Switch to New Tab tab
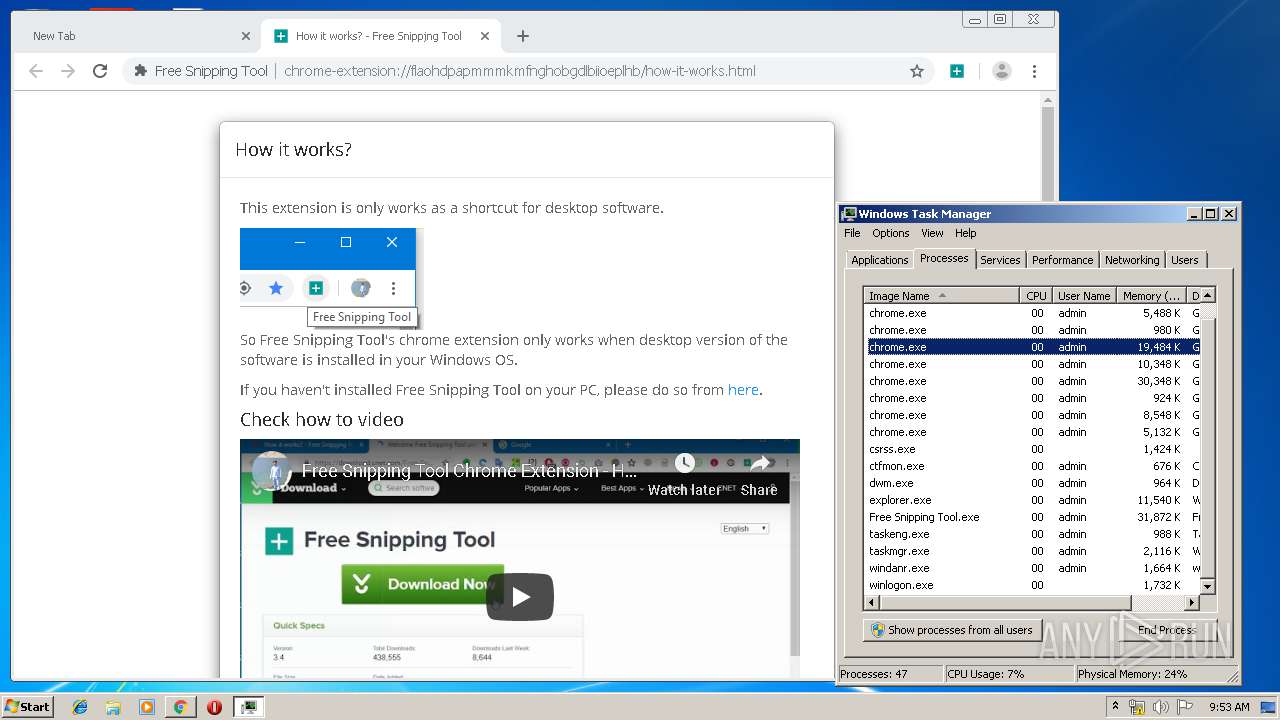1280x720 pixels. click(138, 36)
